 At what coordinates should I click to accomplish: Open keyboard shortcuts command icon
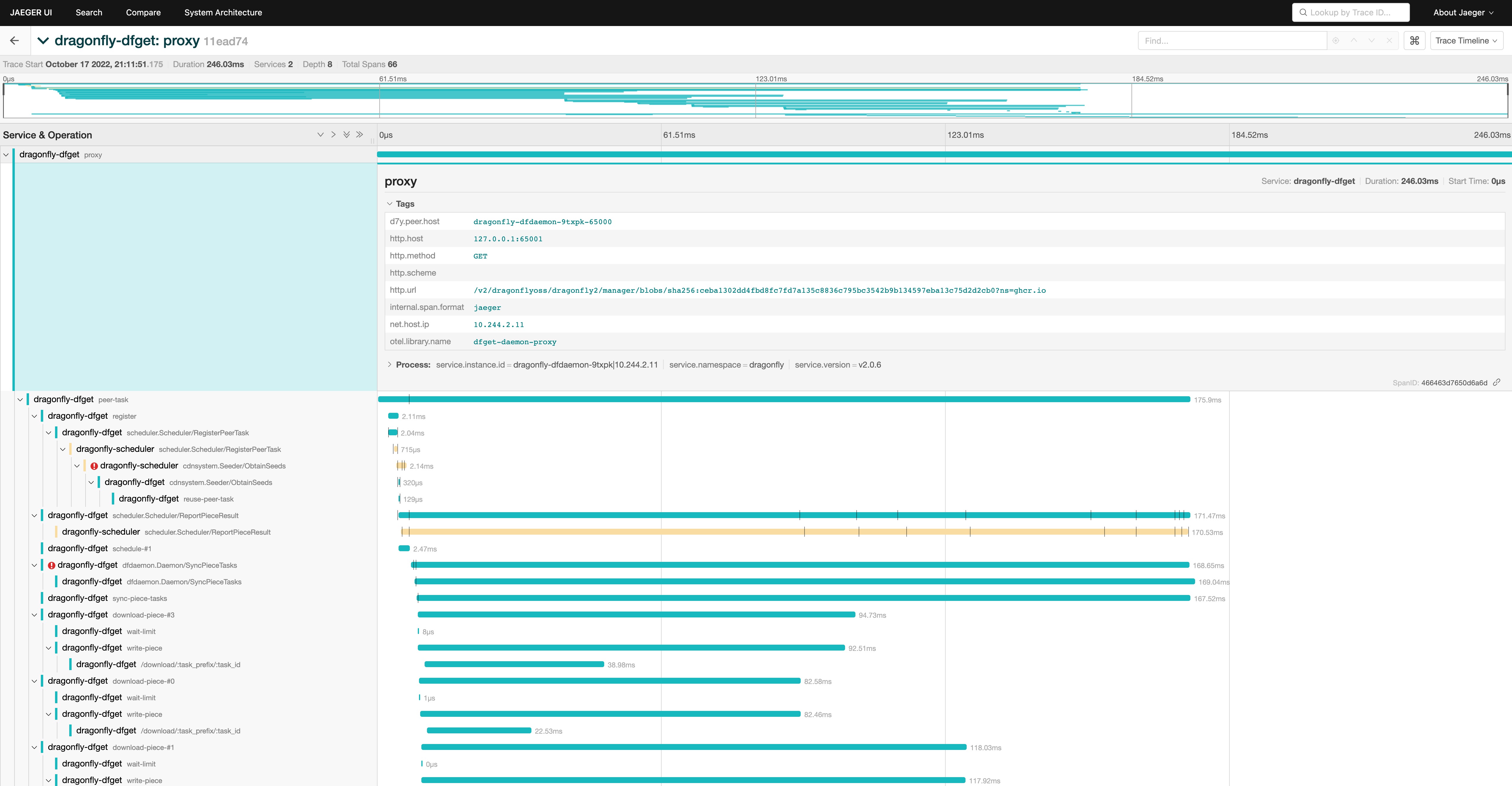pyautogui.click(x=1415, y=41)
